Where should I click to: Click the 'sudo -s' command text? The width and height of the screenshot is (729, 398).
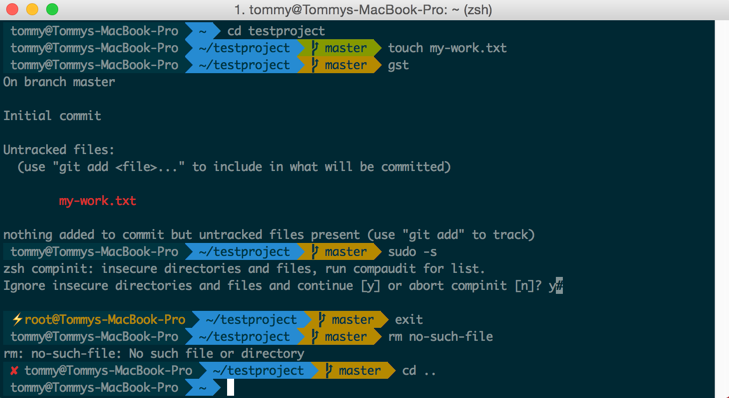pos(412,252)
